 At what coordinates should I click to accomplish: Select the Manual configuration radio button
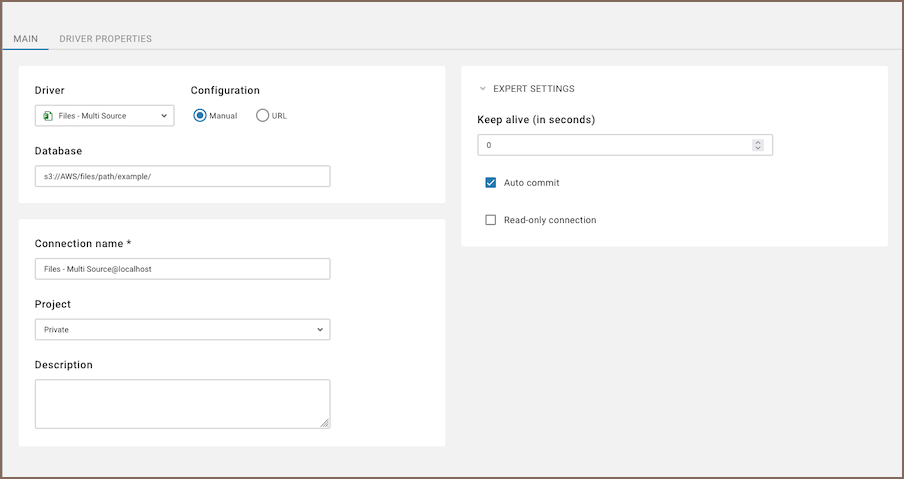(x=200, y=115)
